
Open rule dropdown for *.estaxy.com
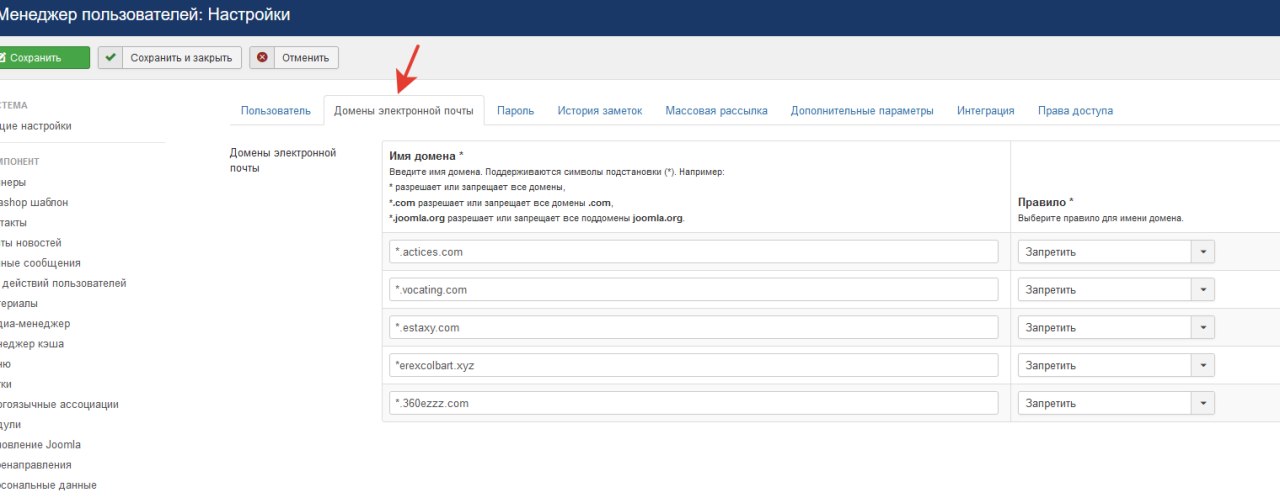[x=1116, y=328]
